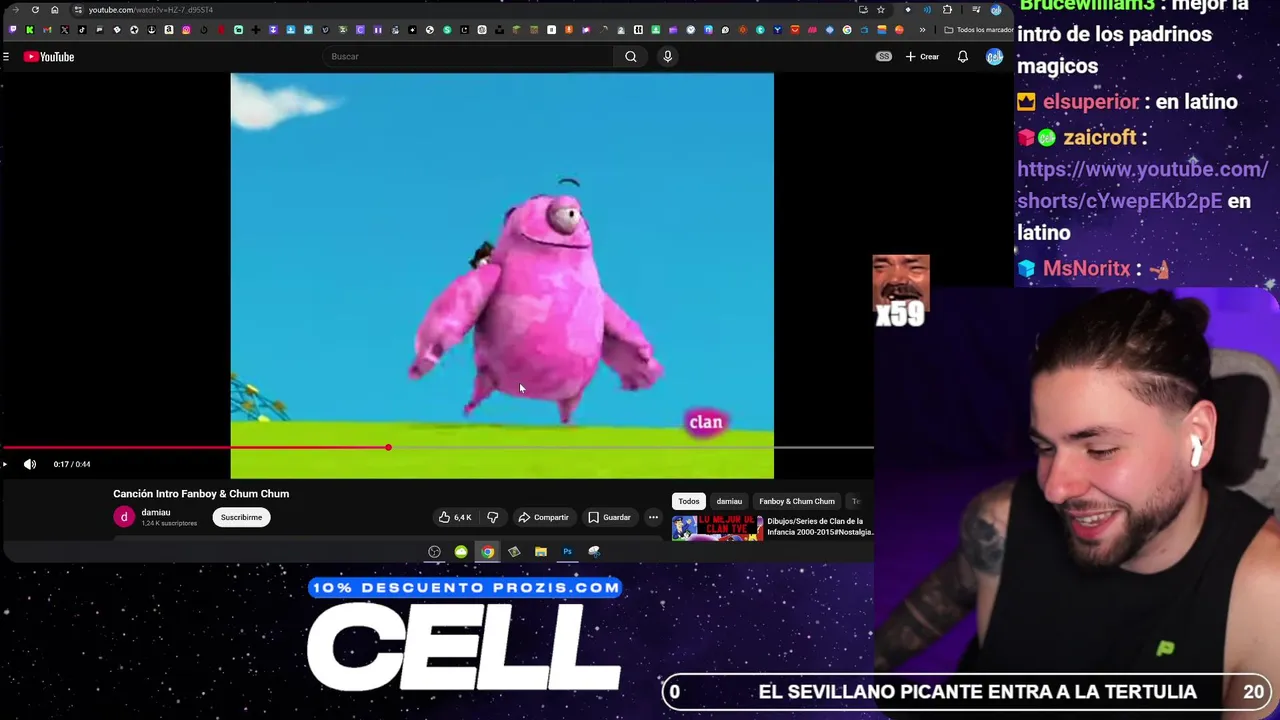Select the Fanboy & Chum Chum chip
1280x720 pixels.
pyautogui.click(x=797, y=501)
